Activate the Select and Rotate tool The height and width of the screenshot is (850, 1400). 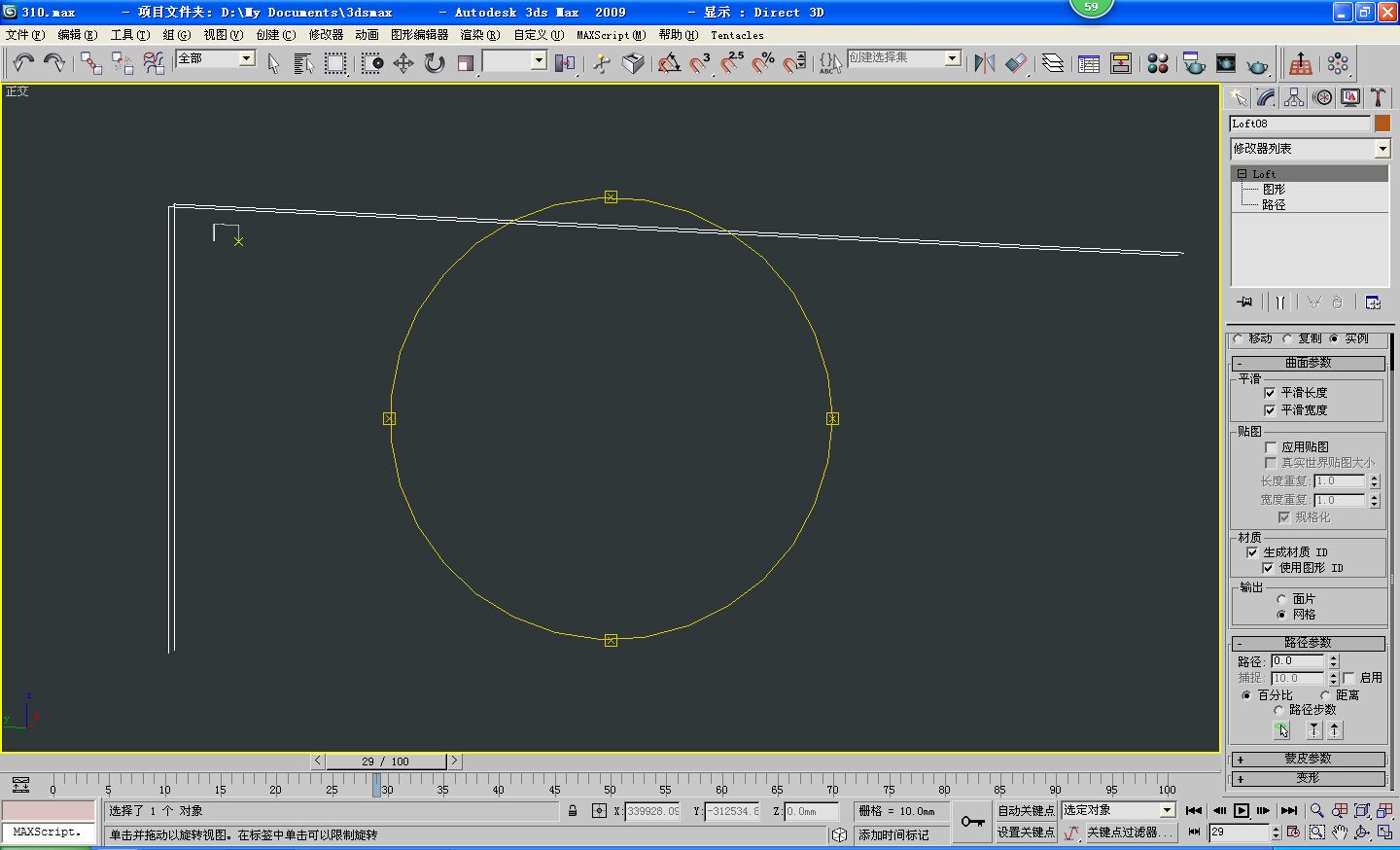(x=435, y=63)
